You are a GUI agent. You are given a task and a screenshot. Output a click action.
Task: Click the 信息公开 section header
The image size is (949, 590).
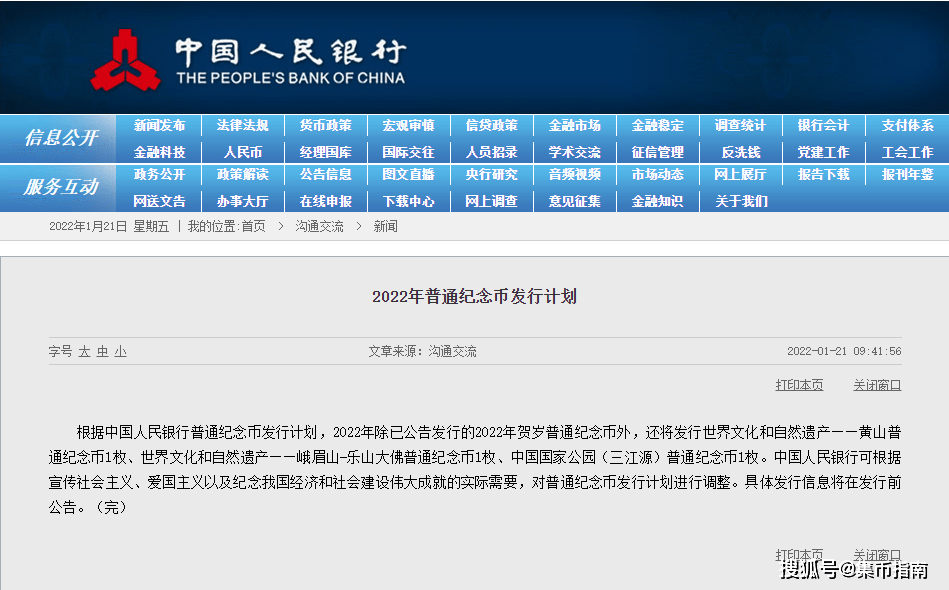pos(60,138)
